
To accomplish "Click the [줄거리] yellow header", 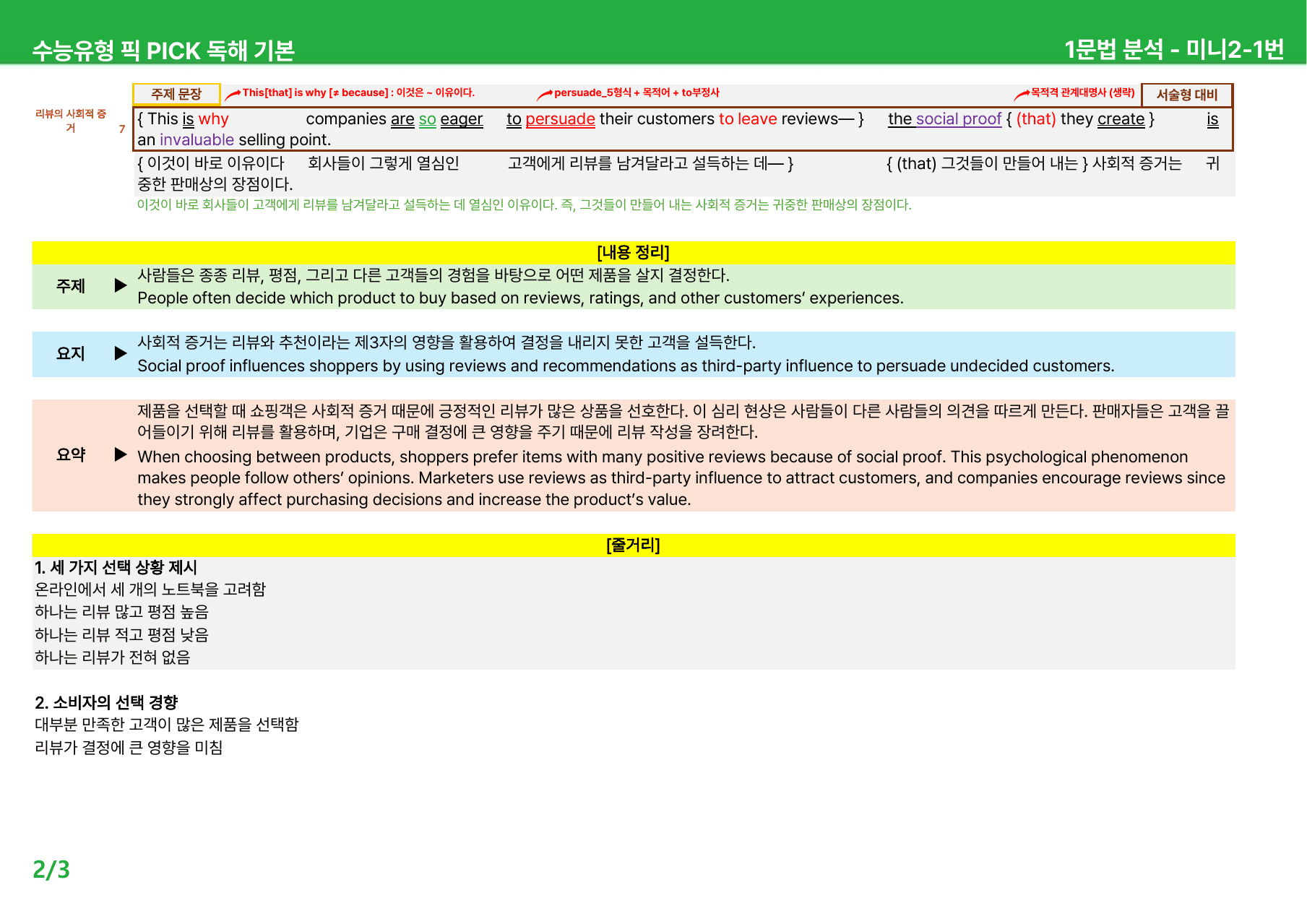I will tap(634, 545).
